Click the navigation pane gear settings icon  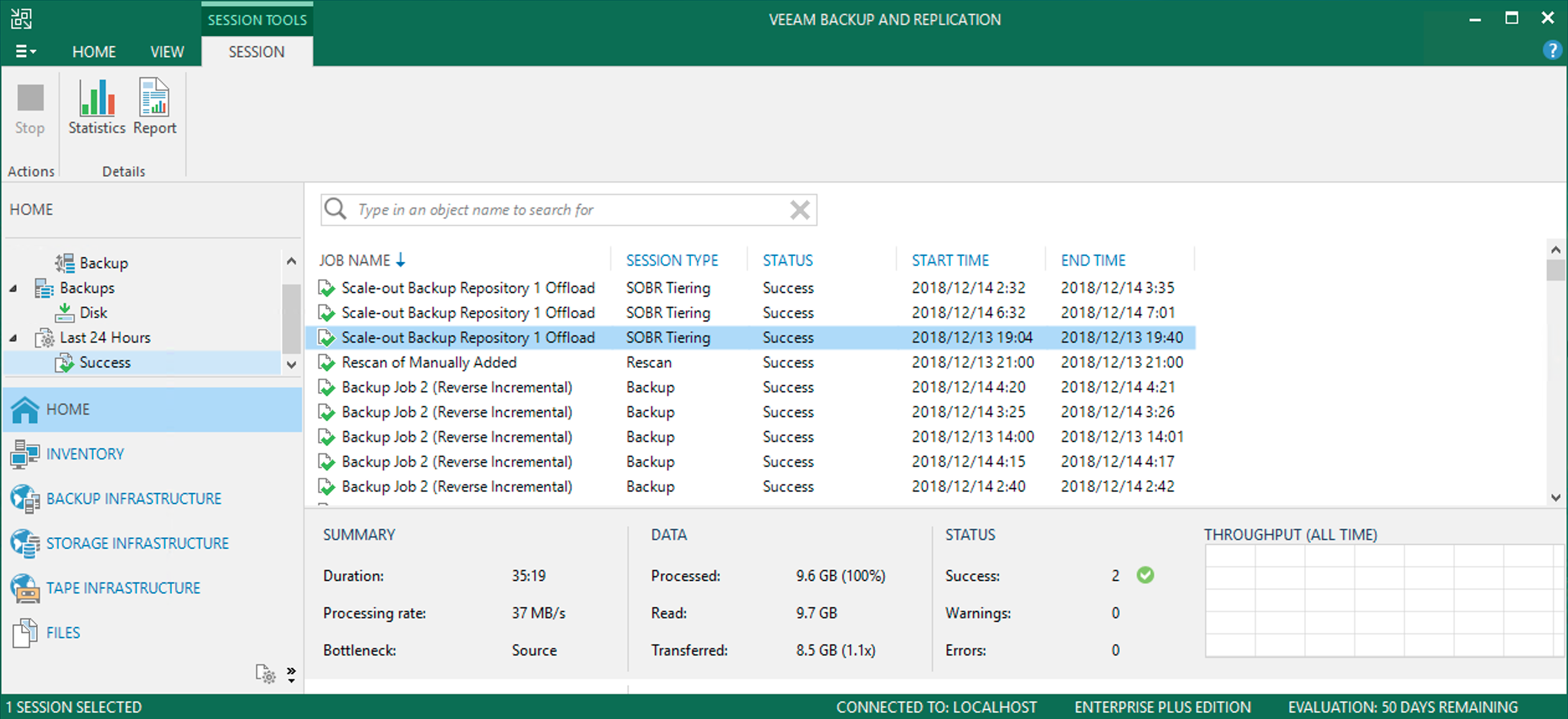point(266,674)
